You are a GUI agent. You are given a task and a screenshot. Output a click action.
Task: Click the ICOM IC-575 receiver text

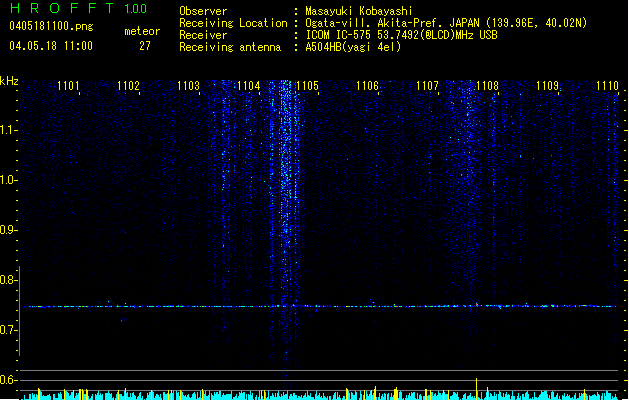pyautogui.click(x=401, y=35)
